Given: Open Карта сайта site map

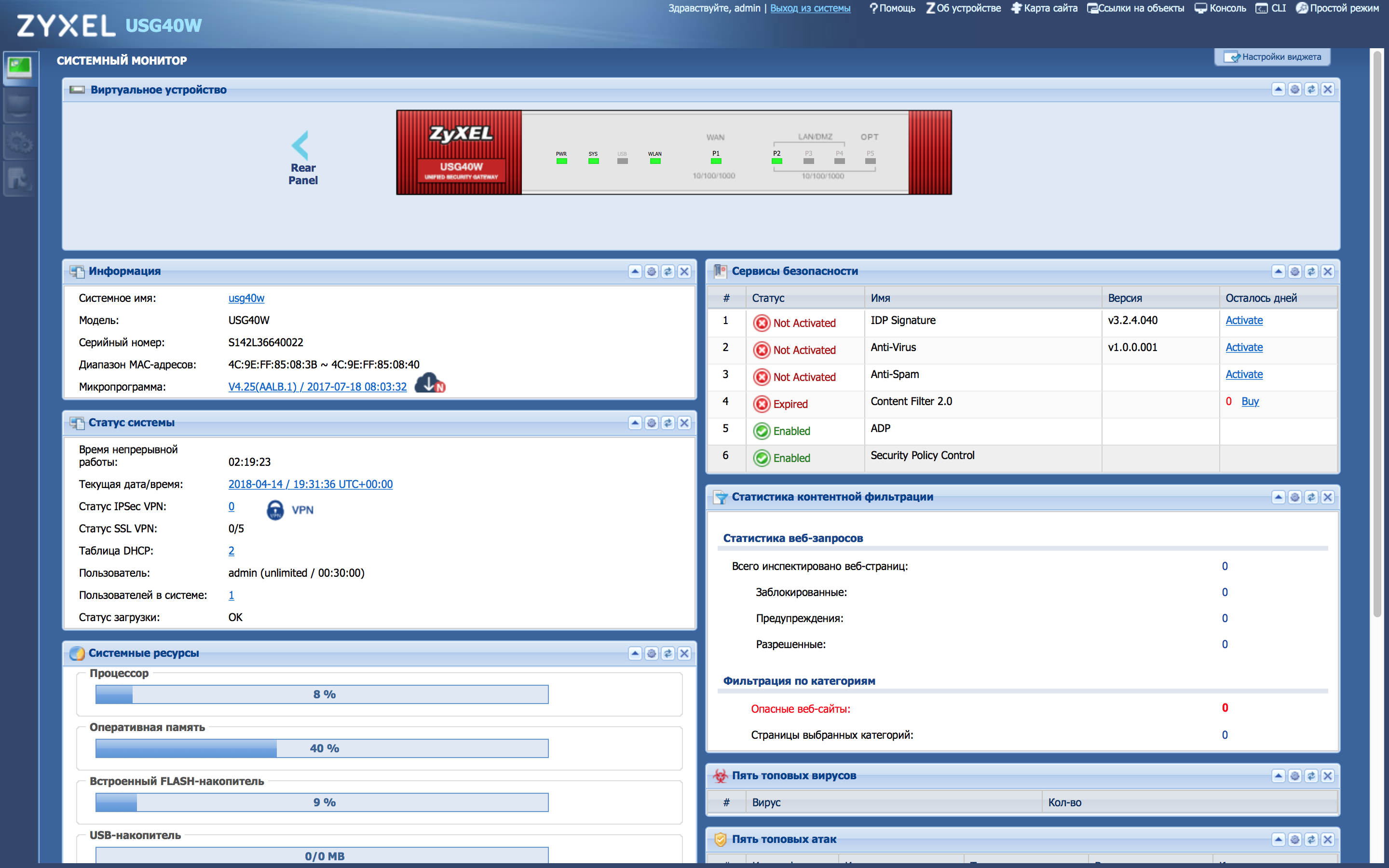Looking at the screenshot, I should [1044, 8].
